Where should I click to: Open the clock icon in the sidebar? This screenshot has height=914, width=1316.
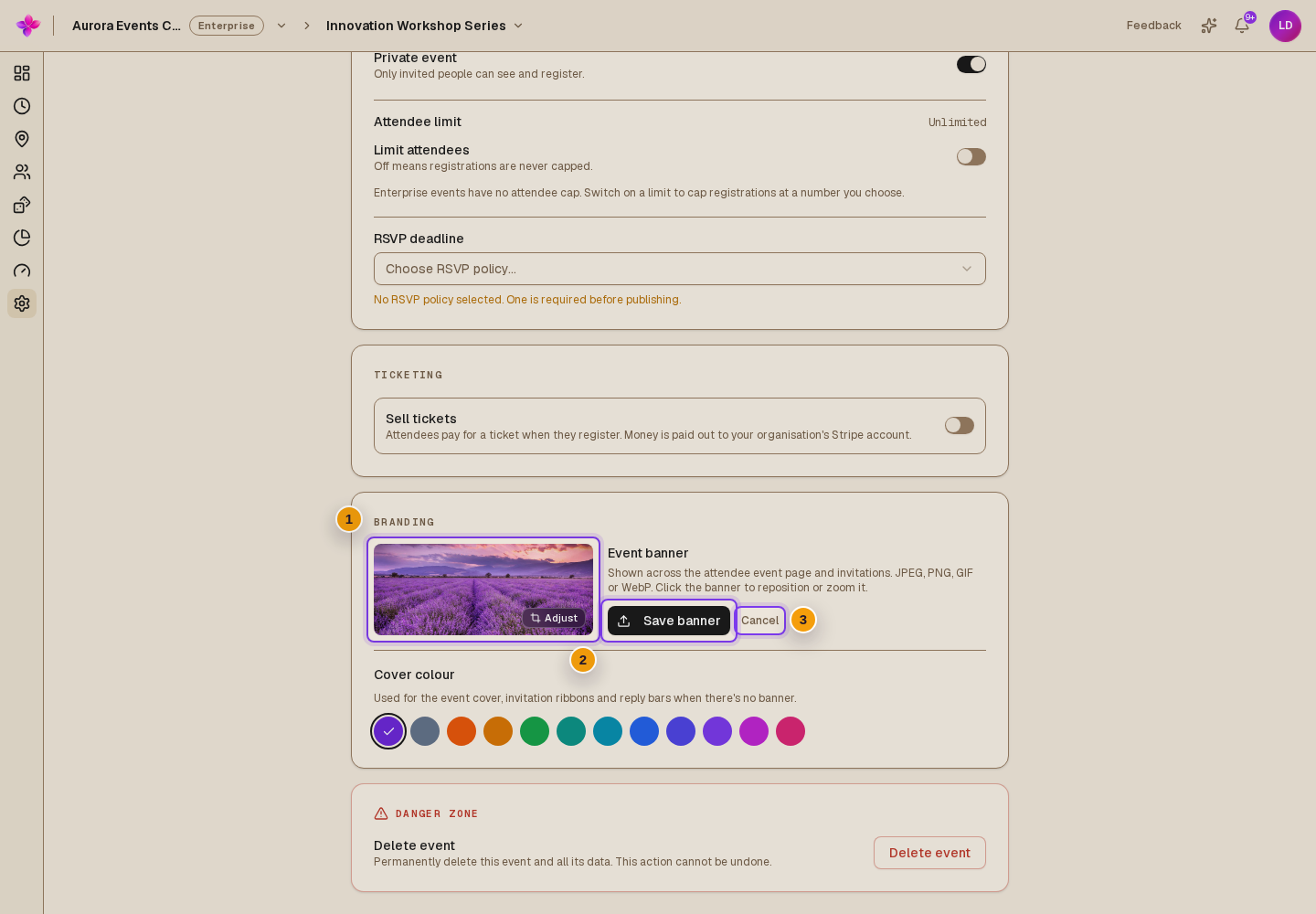pyautogui.click(x=22, y=106)
